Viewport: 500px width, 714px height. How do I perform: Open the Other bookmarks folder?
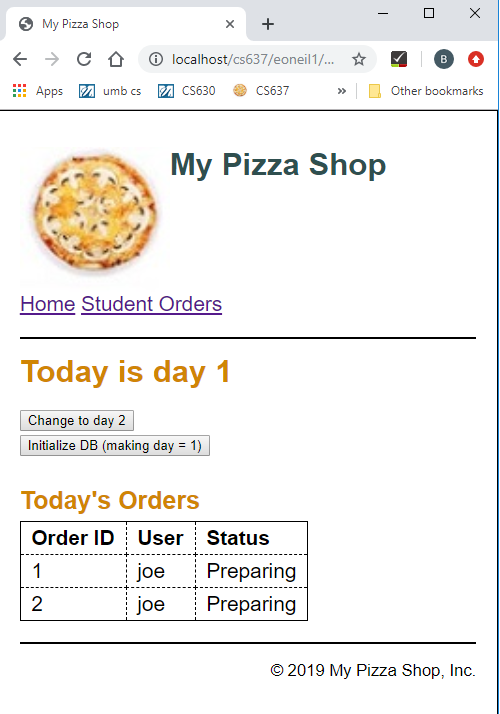tap(426, 91)
